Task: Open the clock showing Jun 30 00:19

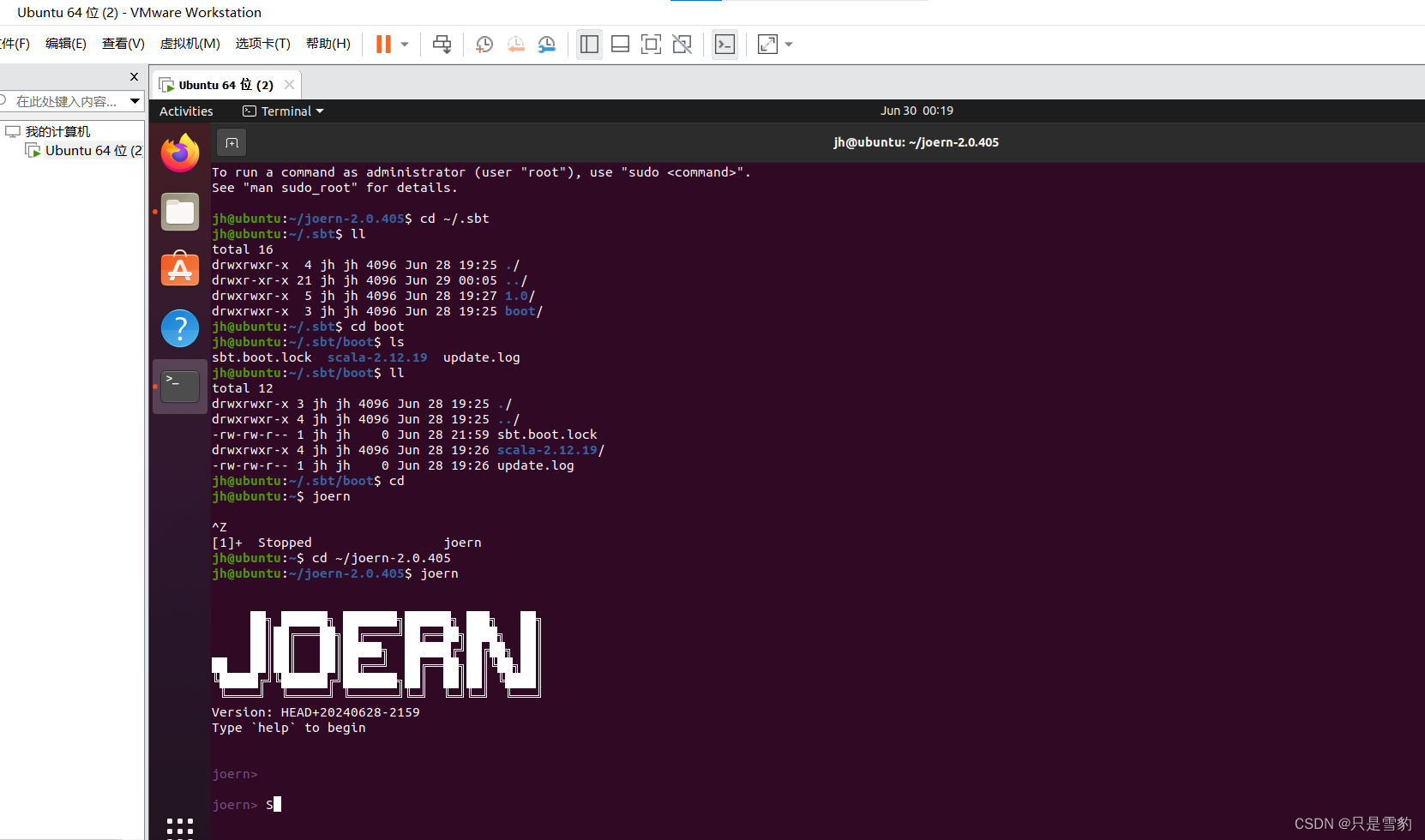Action: coord(917,111)
